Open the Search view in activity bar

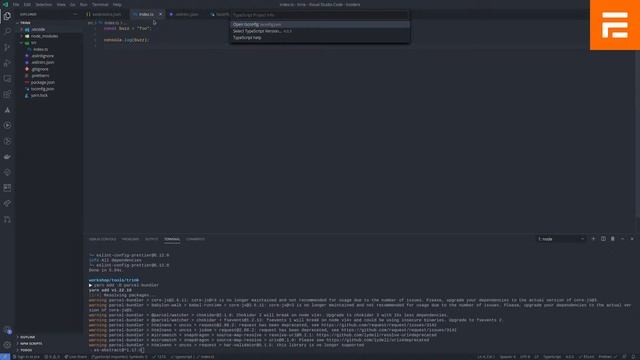(x=7, y=31)
